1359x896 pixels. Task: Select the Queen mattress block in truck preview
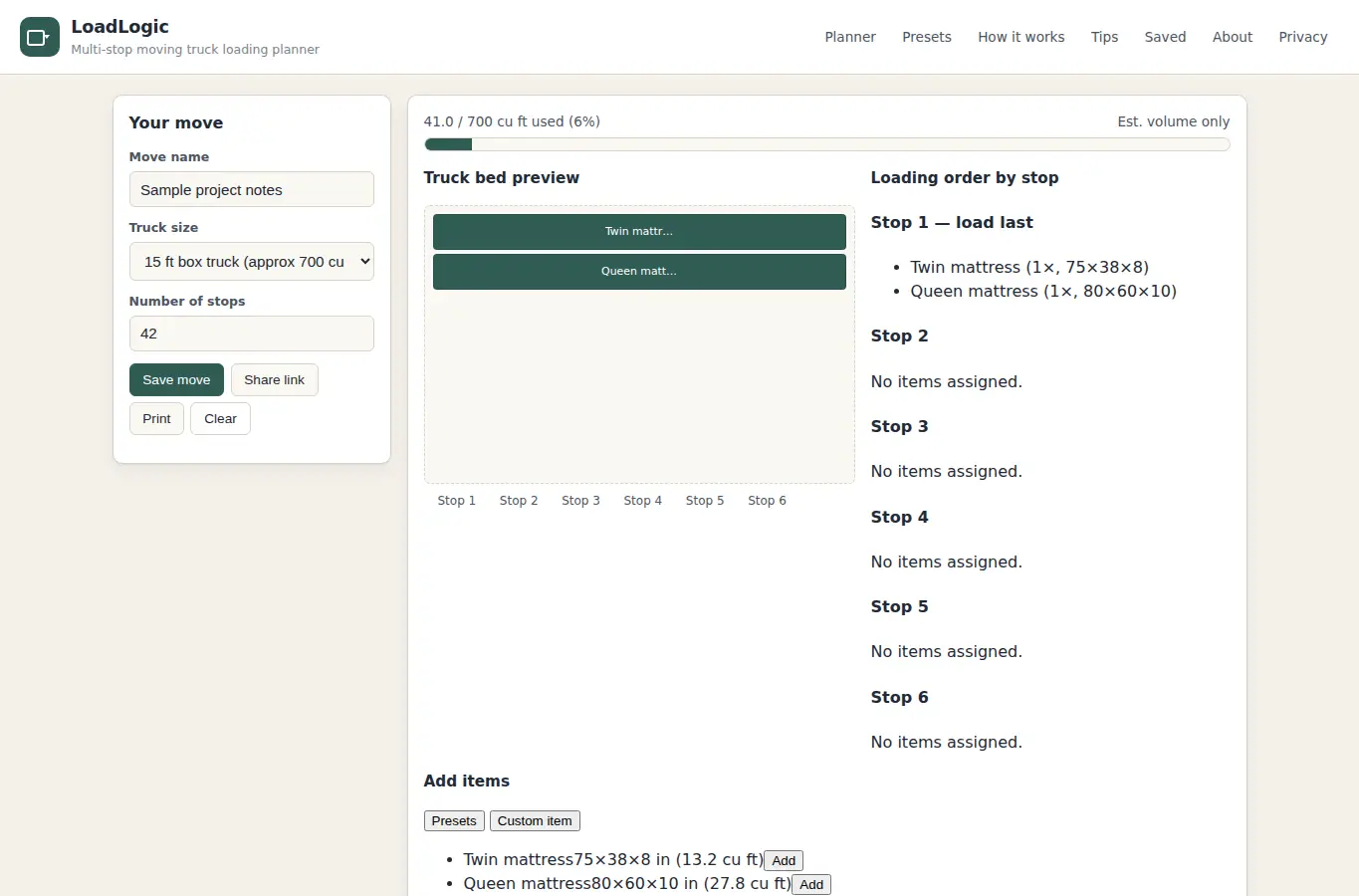tap(639, 271)
